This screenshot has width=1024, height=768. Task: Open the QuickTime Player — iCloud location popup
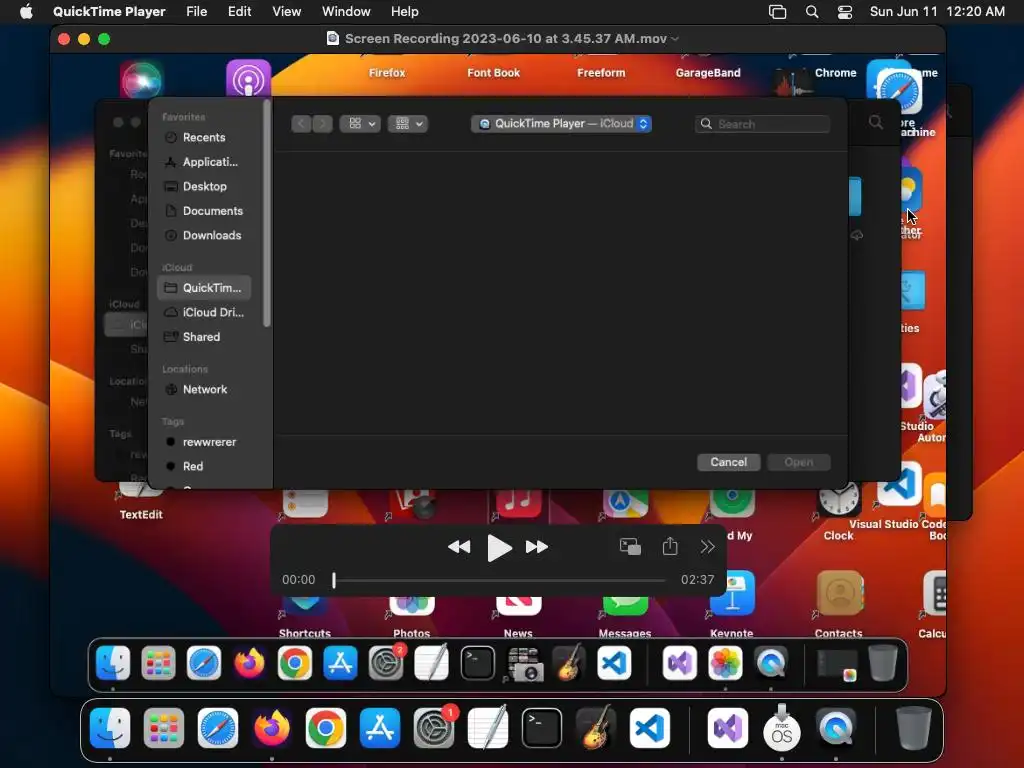pos(562,123)
